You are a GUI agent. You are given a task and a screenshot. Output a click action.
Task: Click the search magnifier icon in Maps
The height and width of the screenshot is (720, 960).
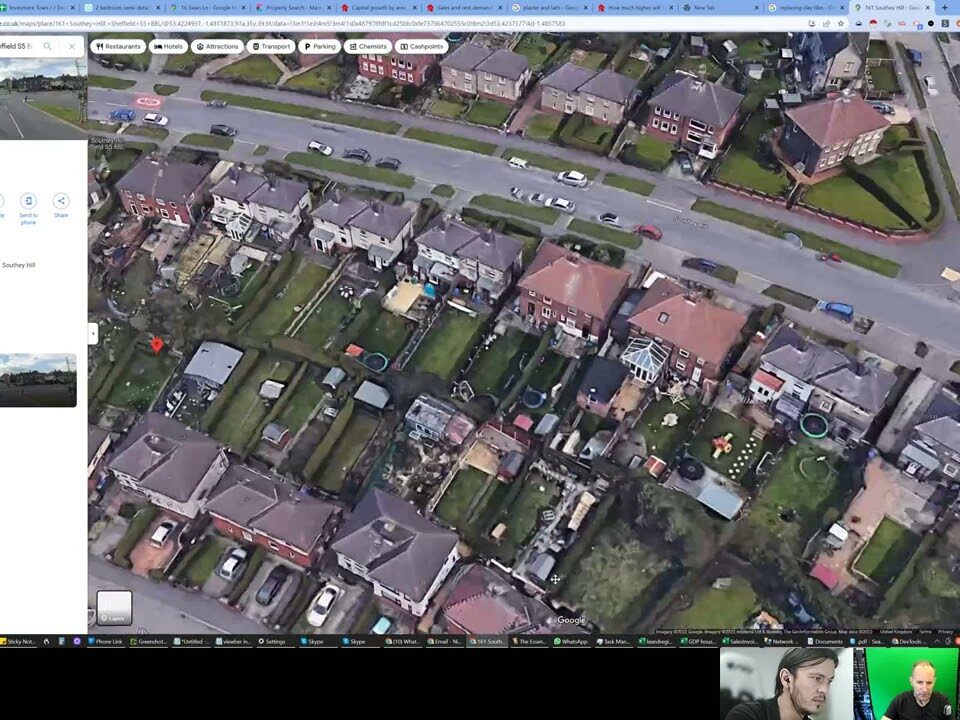point(47,46)
